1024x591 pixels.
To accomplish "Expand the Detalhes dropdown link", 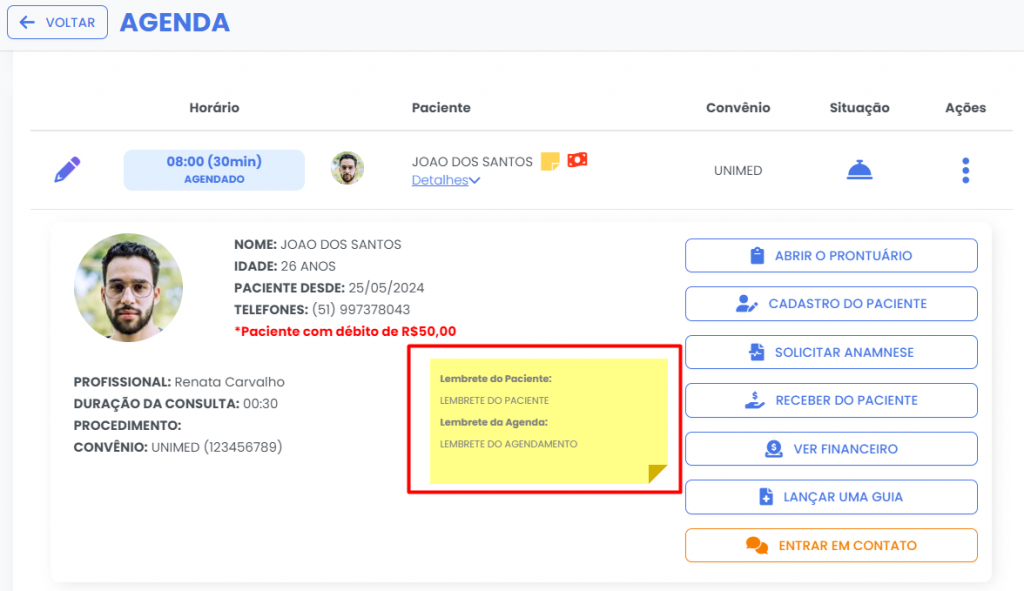I will click(446, 180).
